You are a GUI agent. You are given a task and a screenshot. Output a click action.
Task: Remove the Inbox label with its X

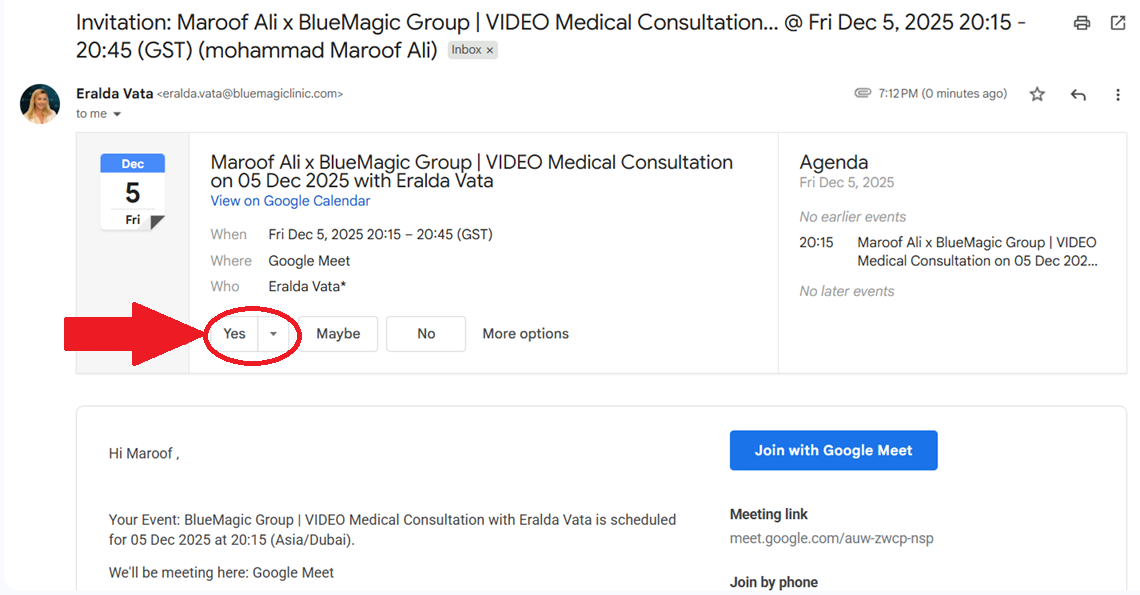490,50
